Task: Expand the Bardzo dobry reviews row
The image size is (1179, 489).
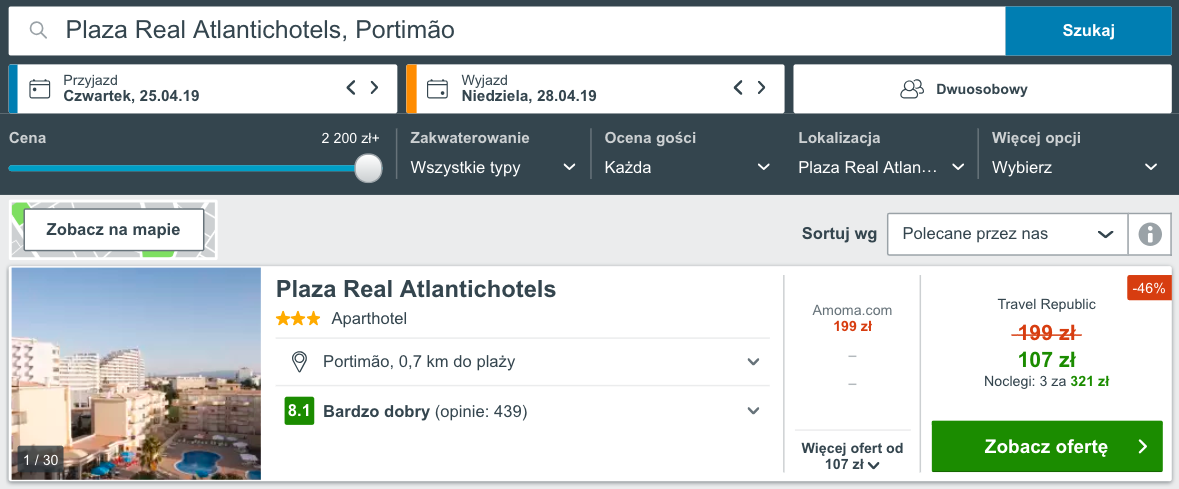Action: coord(754,410)
